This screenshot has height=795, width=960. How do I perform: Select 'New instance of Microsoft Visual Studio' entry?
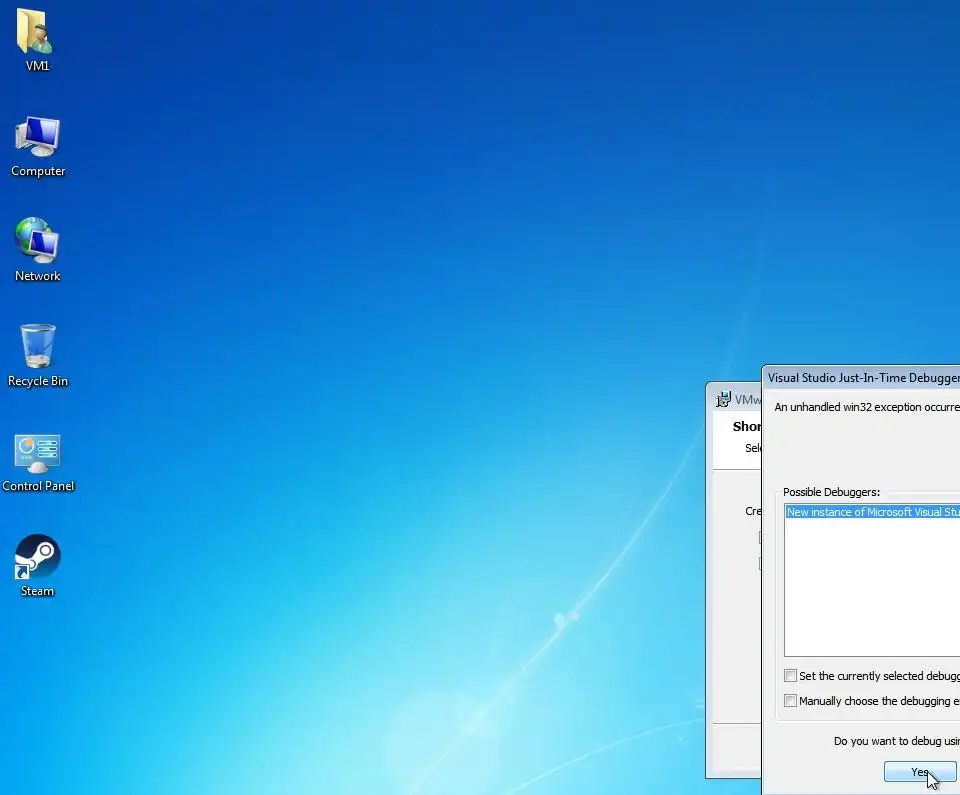872,512
